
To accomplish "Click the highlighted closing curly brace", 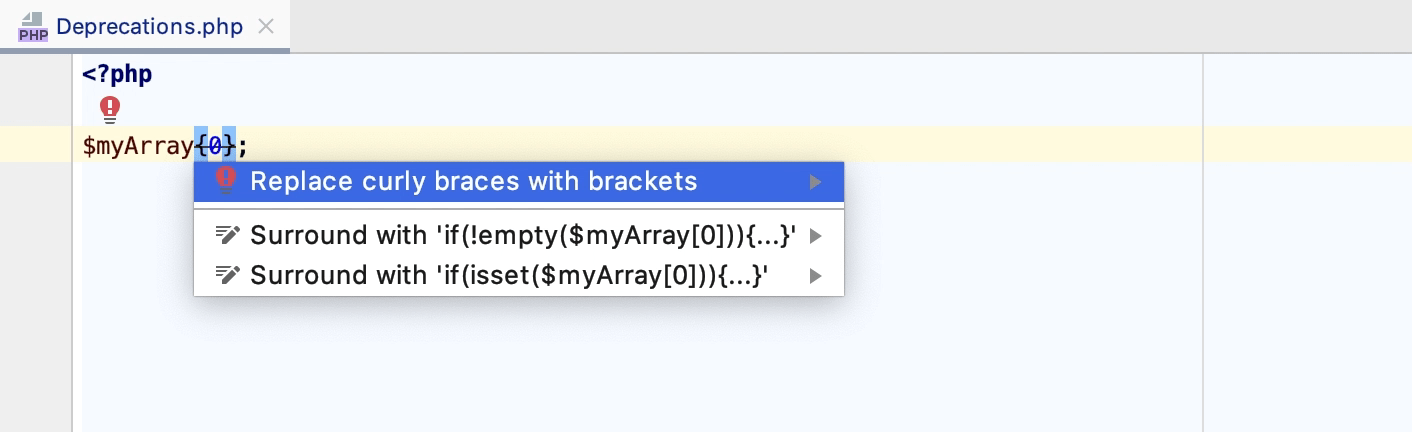I will coord(229,146).
